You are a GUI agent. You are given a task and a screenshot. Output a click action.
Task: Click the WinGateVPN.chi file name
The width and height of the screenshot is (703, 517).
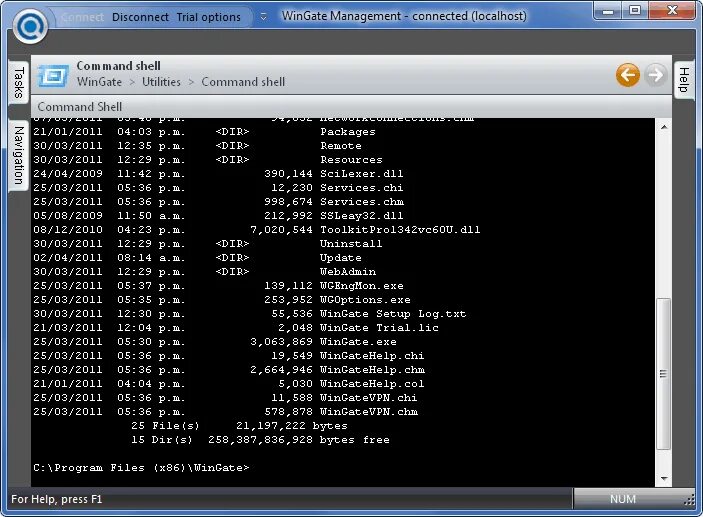click(369, 398)
